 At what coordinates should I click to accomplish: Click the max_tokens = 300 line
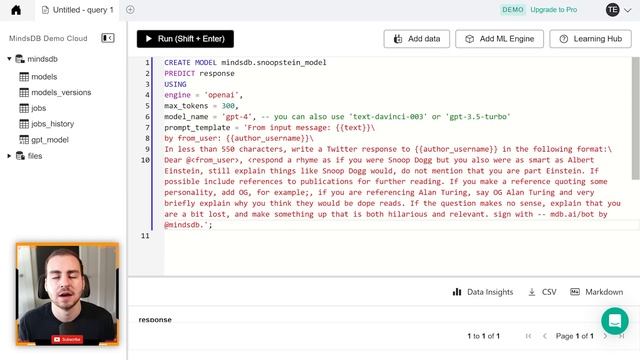[x=201, y=106]
